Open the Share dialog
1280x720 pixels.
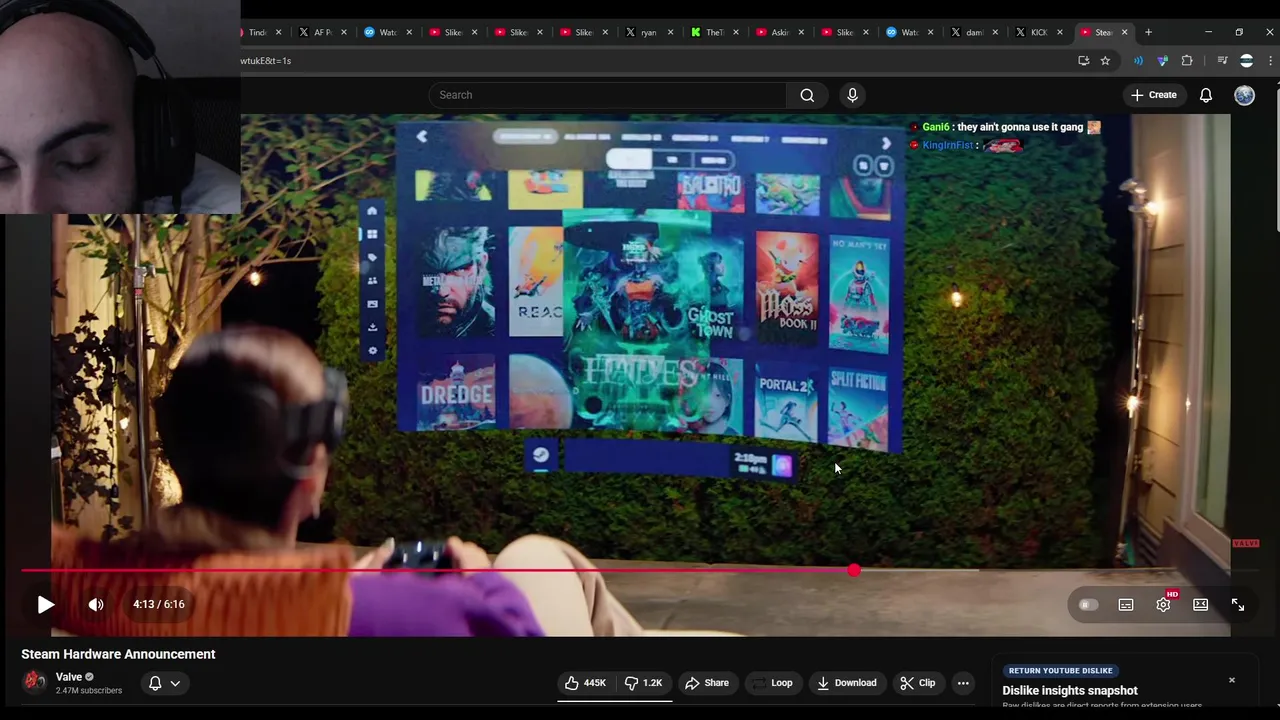click(707, 683)
